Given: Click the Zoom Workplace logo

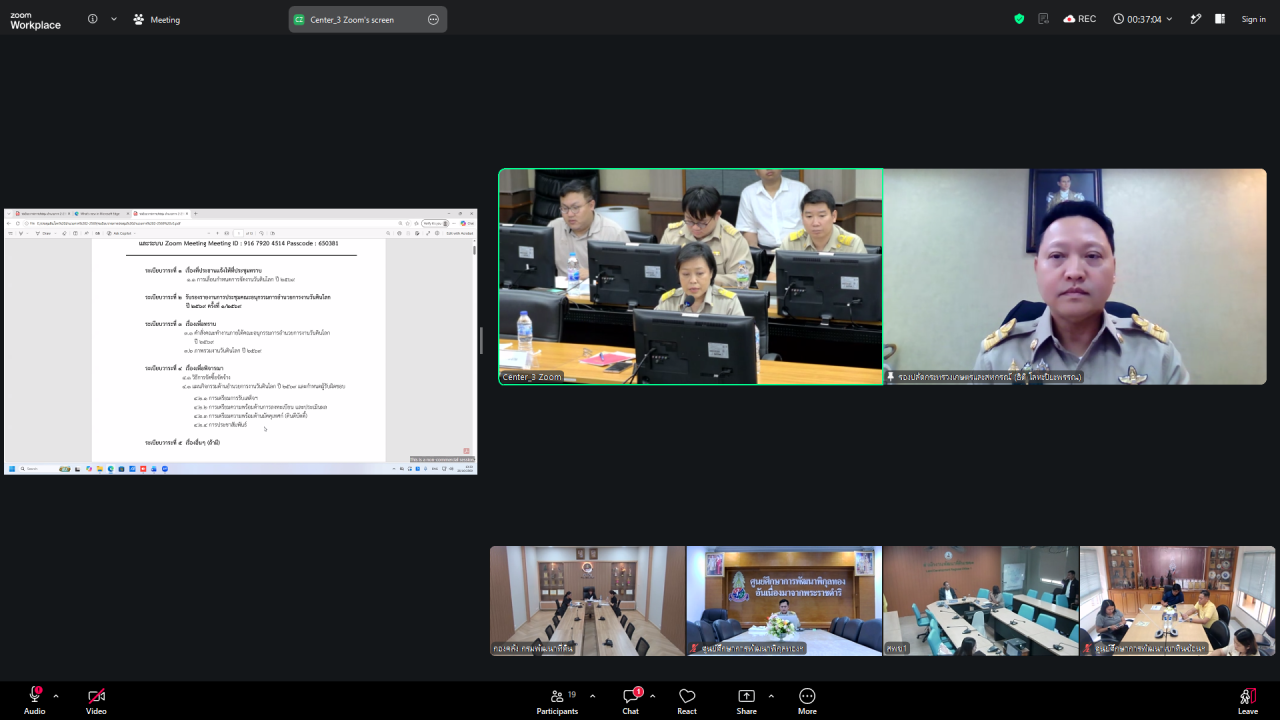Looking at the screenshot, I should point(36,21).
